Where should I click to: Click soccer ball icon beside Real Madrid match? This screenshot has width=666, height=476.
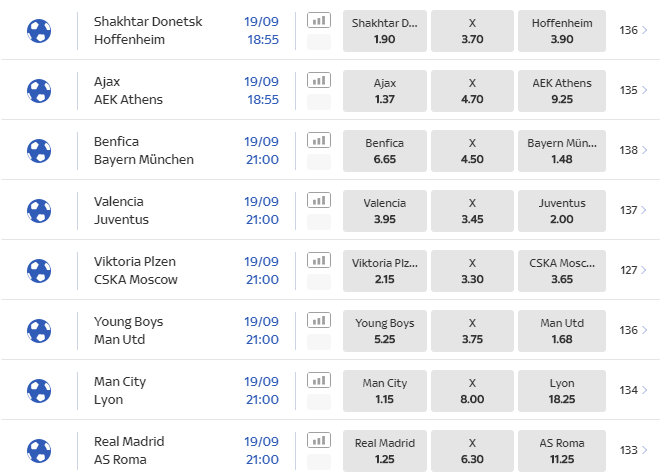pos(39,450)
